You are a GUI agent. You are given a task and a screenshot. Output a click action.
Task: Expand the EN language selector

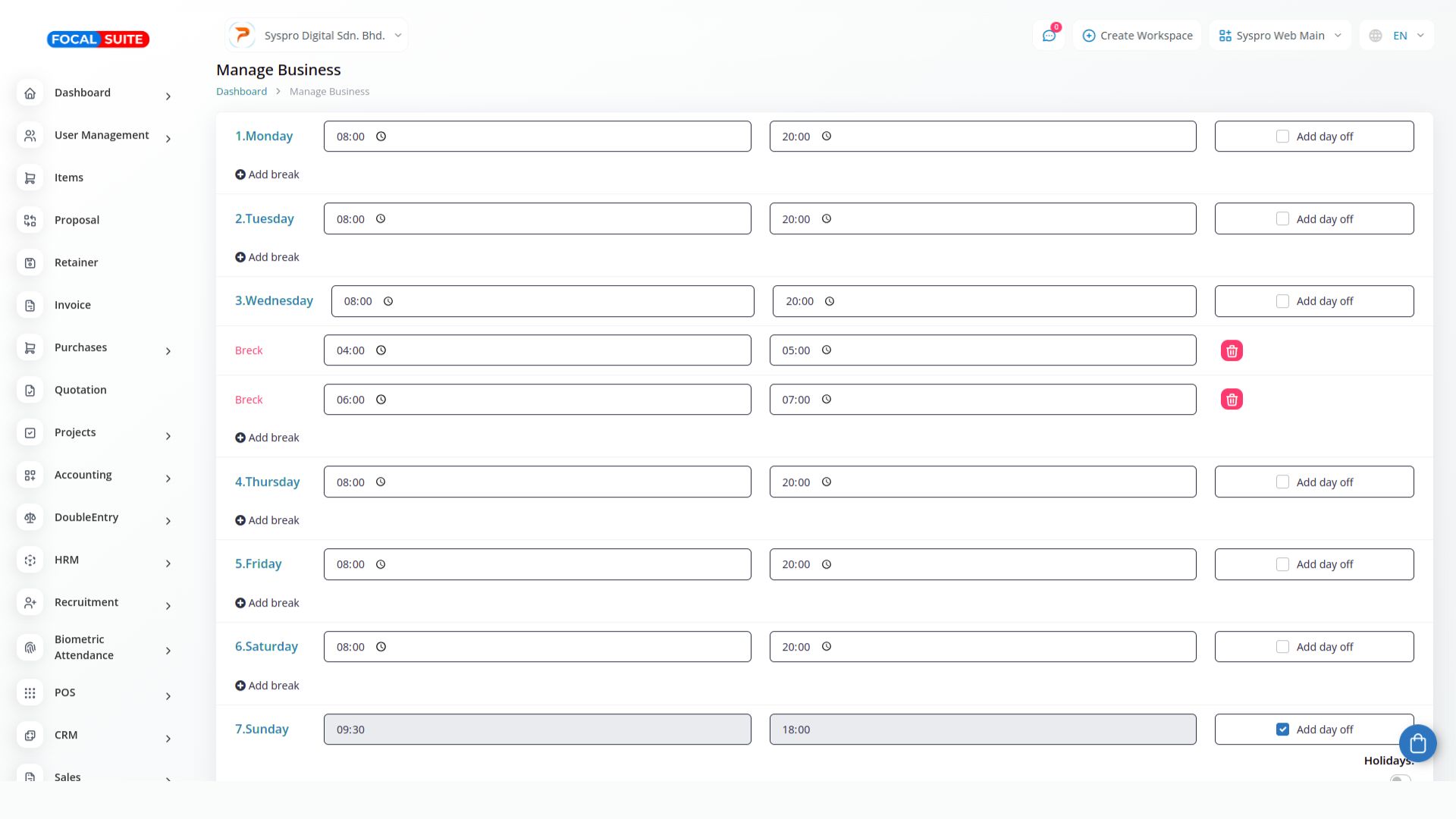(1397, 36)
